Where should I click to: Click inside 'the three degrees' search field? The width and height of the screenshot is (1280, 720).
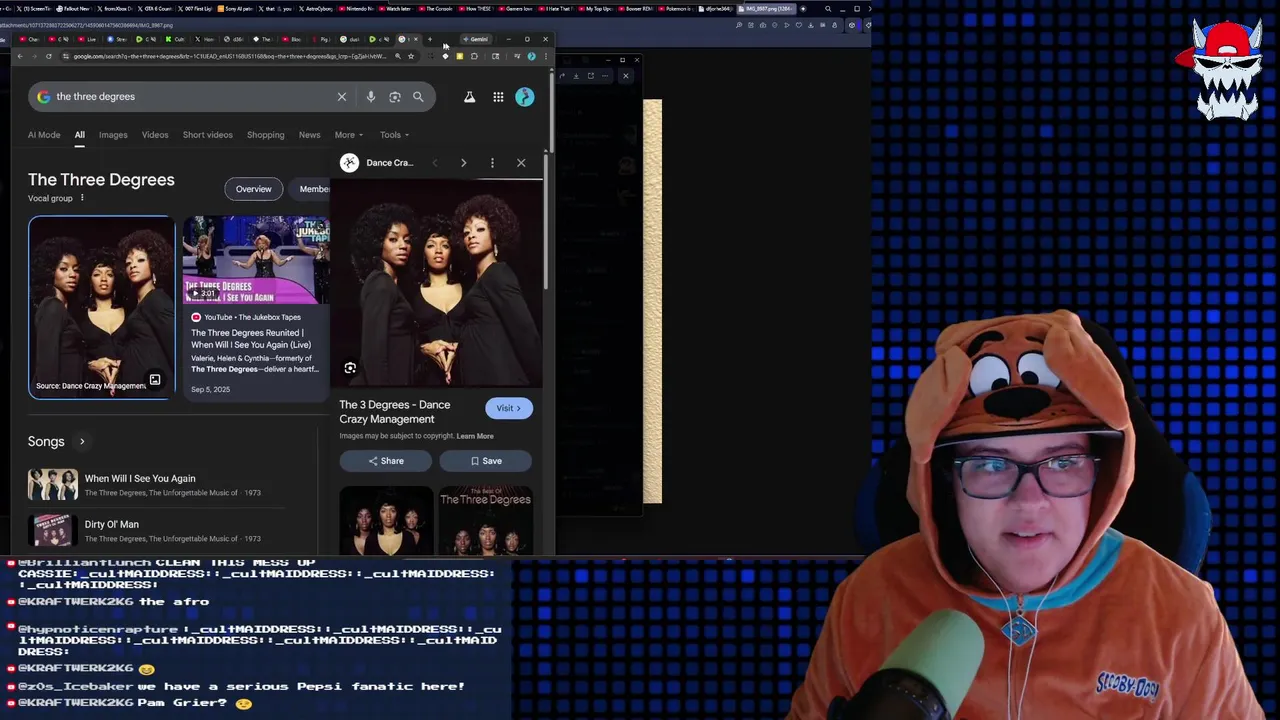(x=190, y=97)
